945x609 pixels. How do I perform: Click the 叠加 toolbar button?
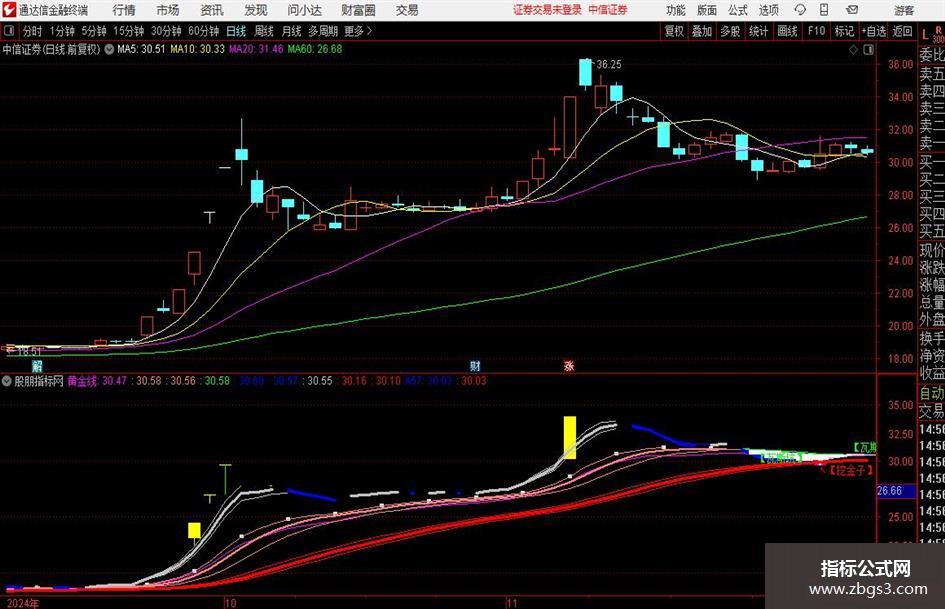pyautogui.click(x=702, y=31)
